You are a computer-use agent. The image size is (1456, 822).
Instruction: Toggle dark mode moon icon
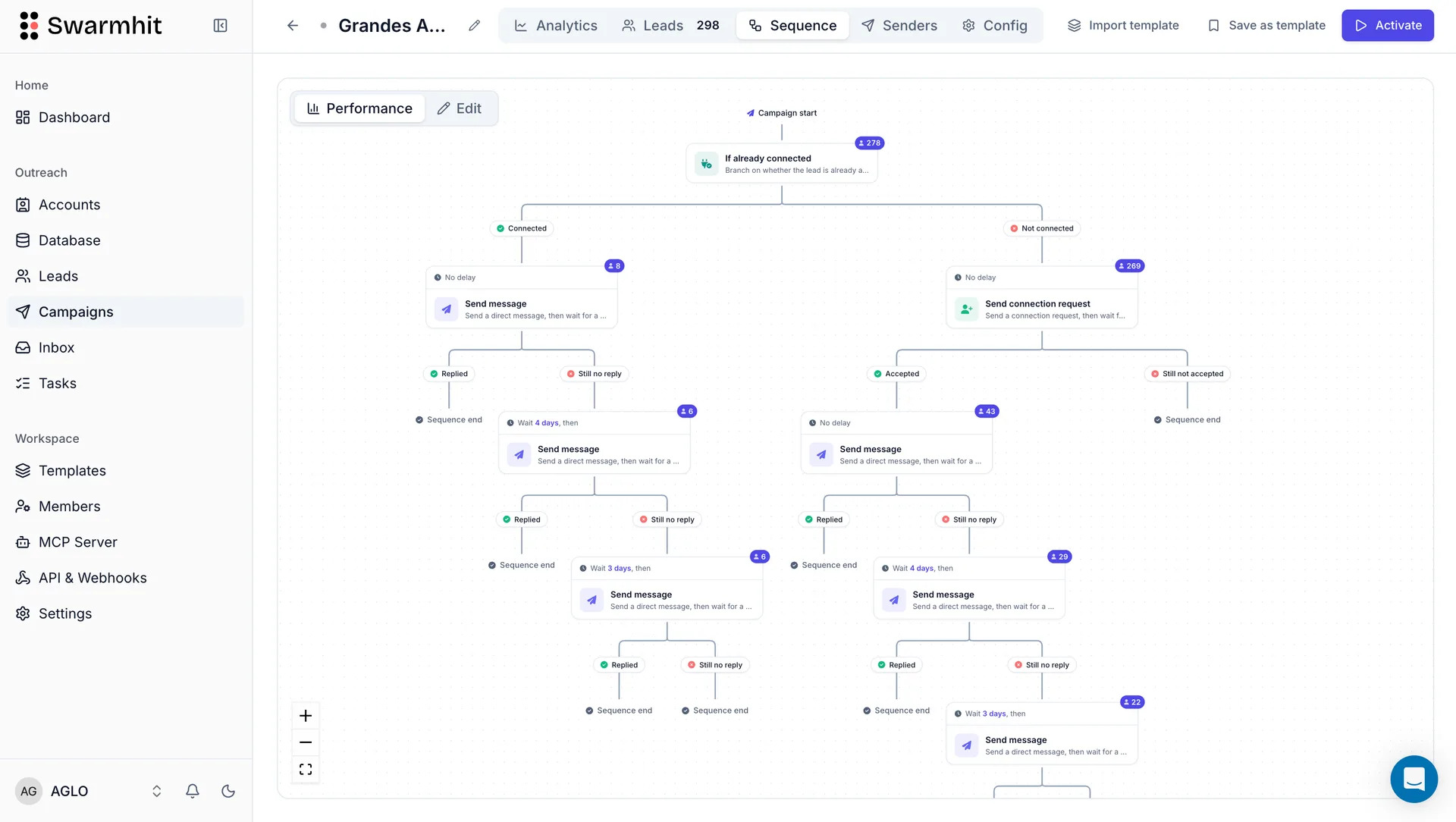[x=228, y=791]
